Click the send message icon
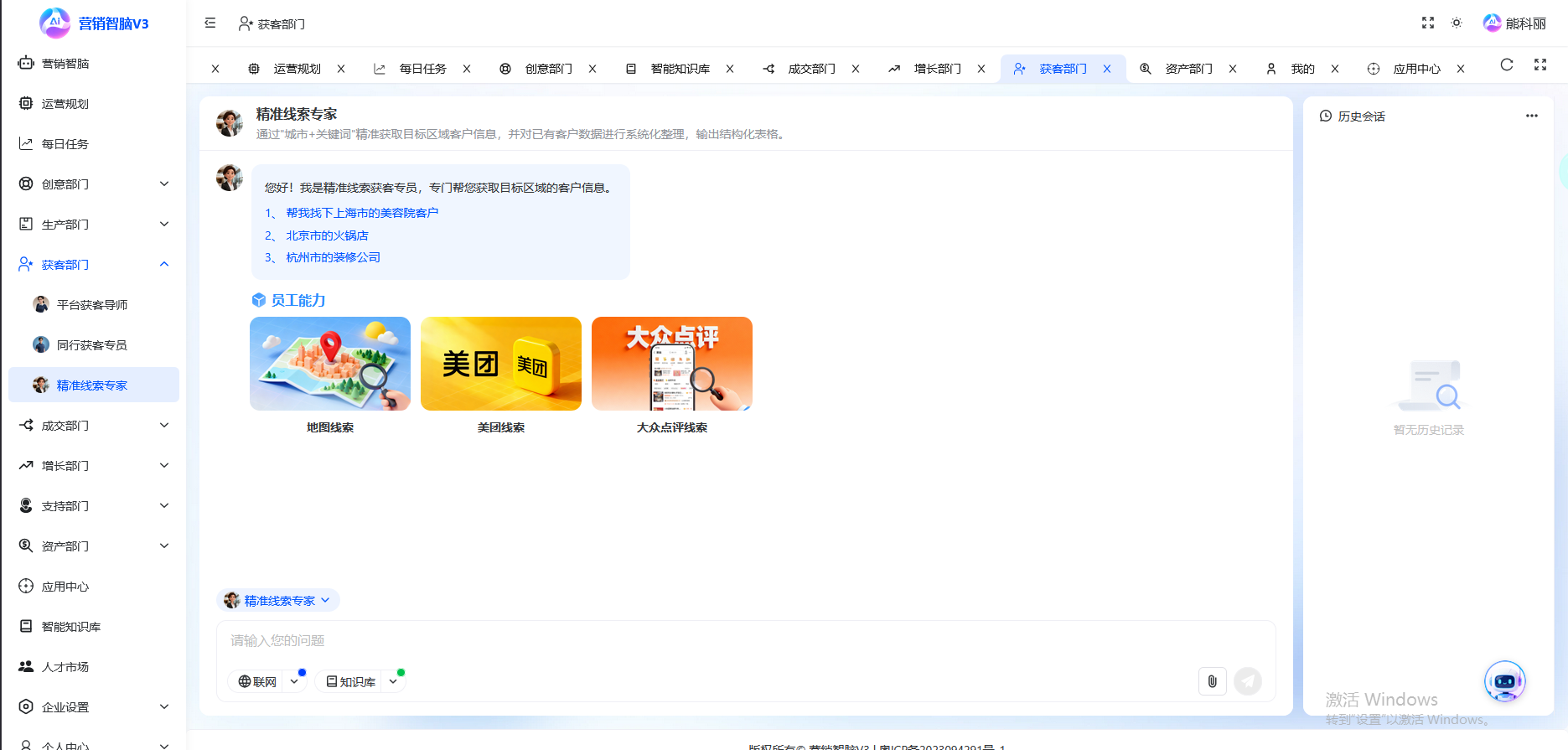Image resolution: width=1568 pixels, height=750 pixels. click(x=1248, y=681)
